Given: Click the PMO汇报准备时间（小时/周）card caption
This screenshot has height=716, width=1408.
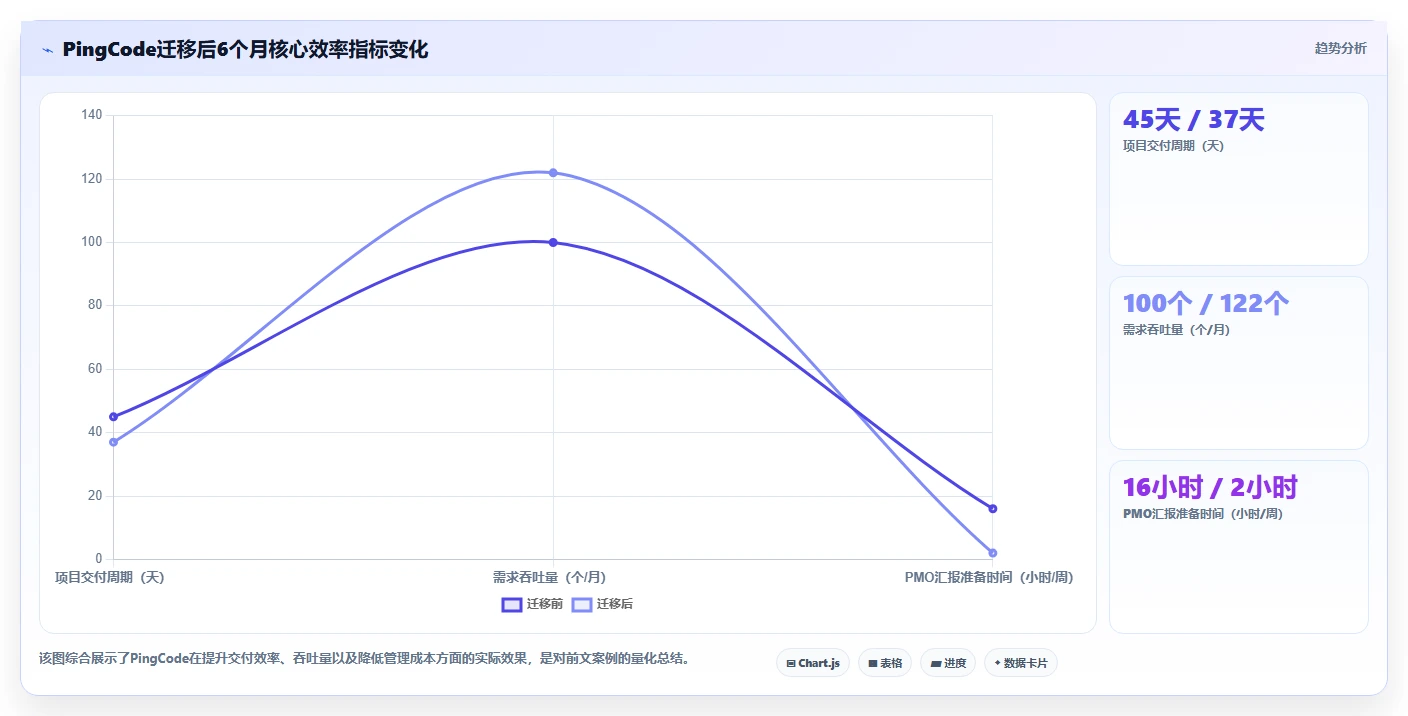Looking at the screenshot, I should (1203, 514).
